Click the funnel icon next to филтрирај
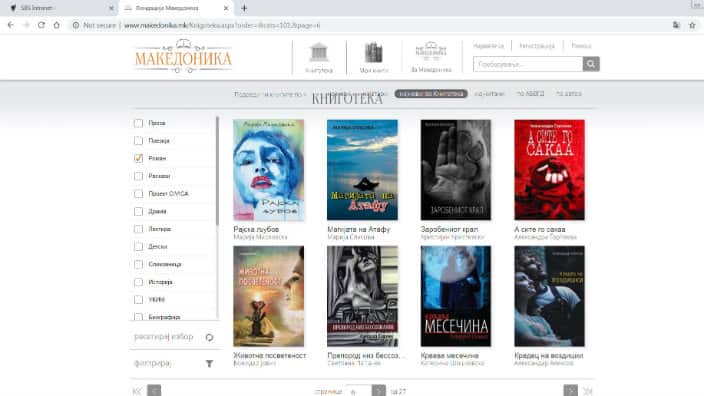 coord(209,364)
